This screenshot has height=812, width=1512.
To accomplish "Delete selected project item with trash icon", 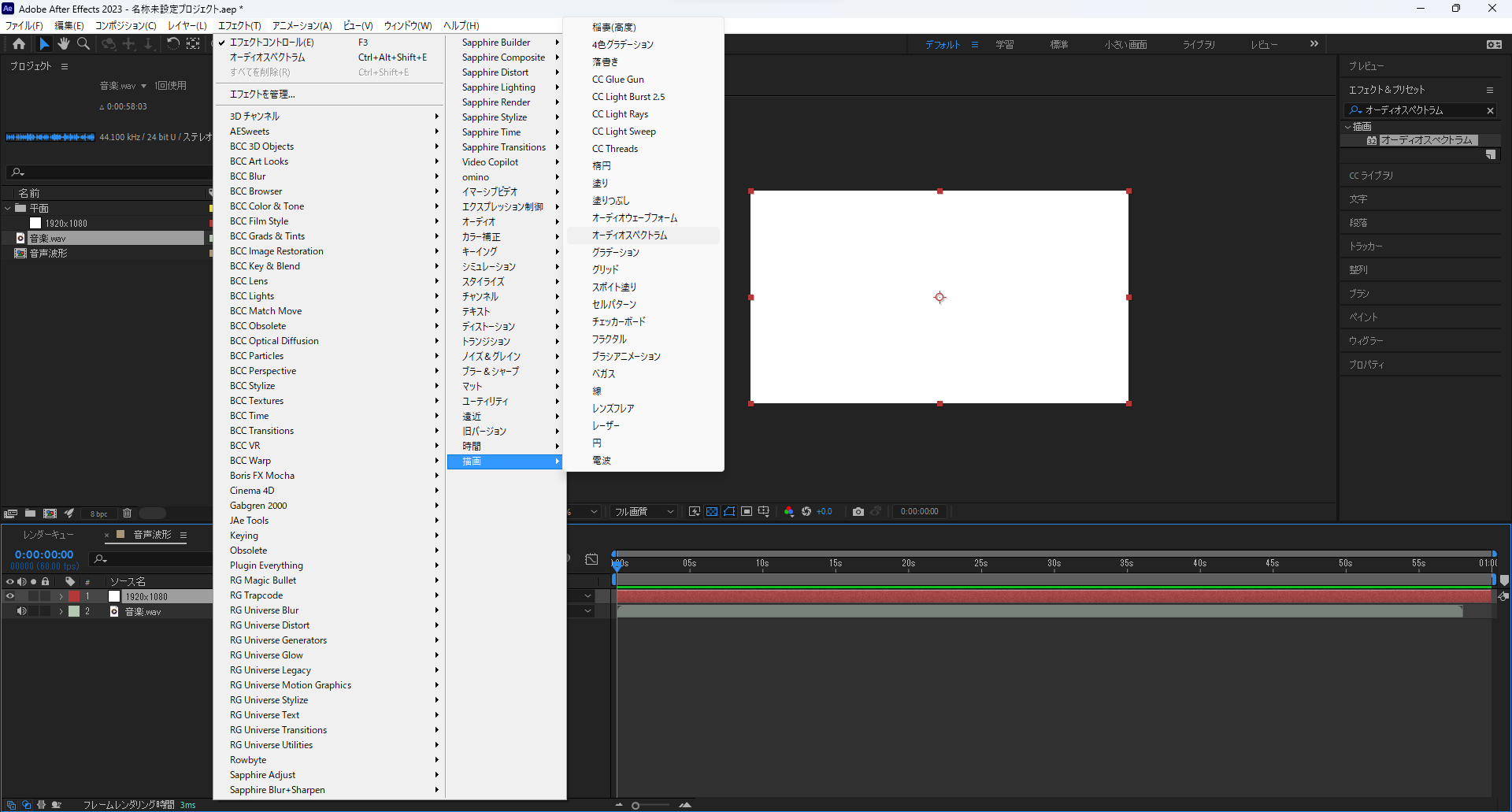I will click(127, 514).
